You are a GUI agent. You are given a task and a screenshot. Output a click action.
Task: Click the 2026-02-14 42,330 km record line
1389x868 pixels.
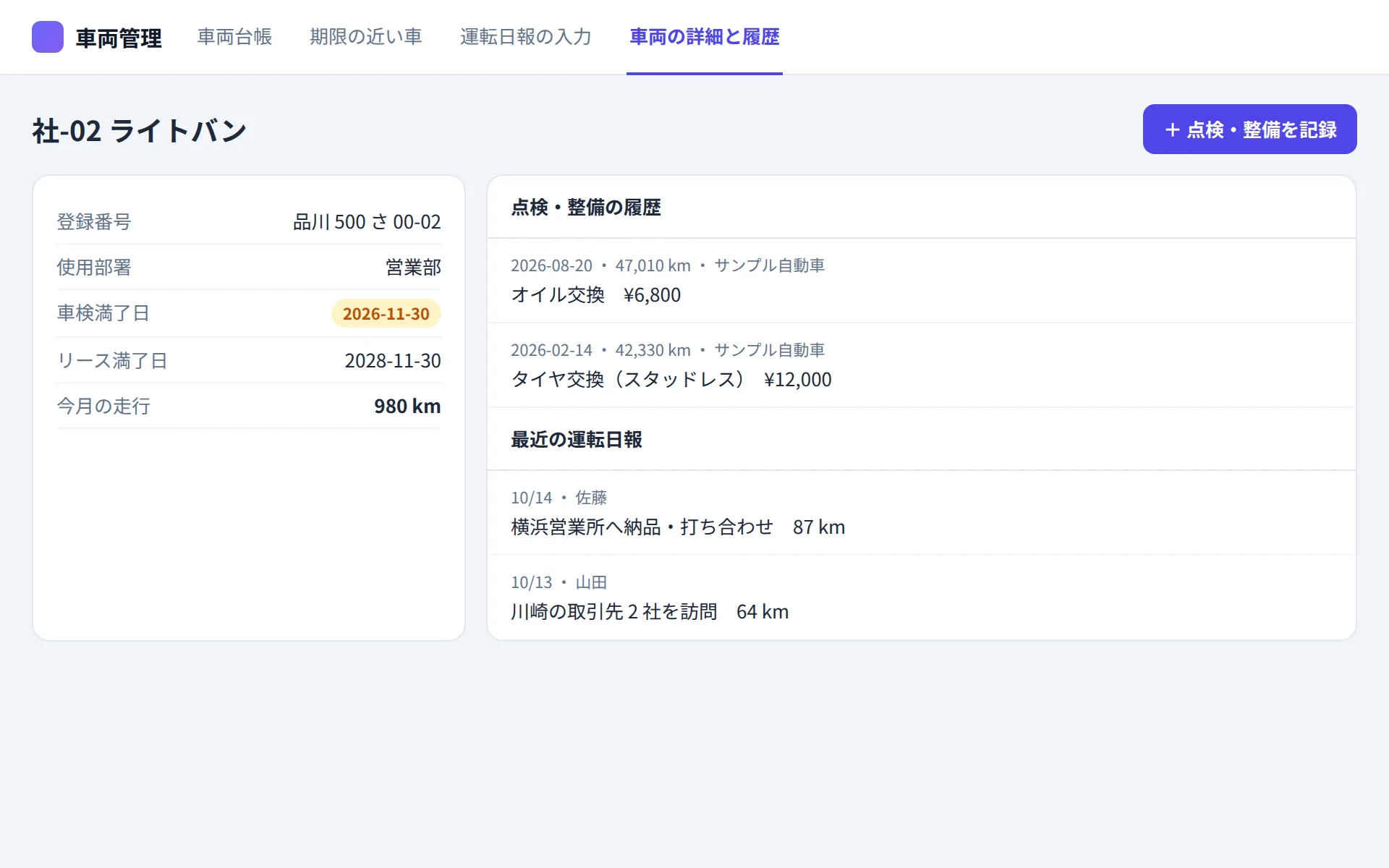(x=668, y=351)
